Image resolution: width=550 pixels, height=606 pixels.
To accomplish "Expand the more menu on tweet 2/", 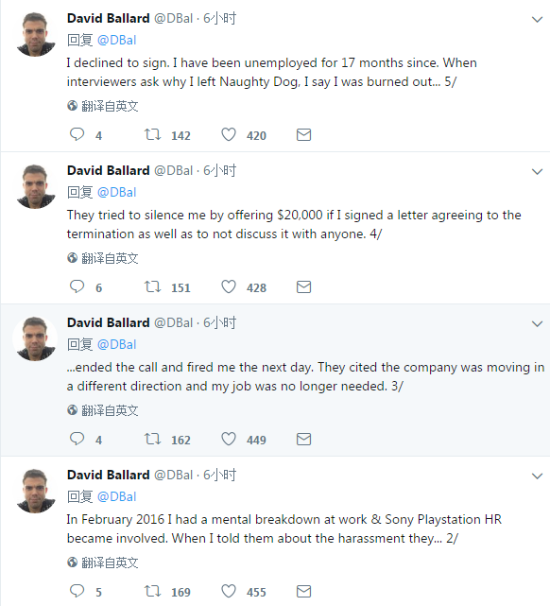I will pyautogui.click(x=537, y=476).
